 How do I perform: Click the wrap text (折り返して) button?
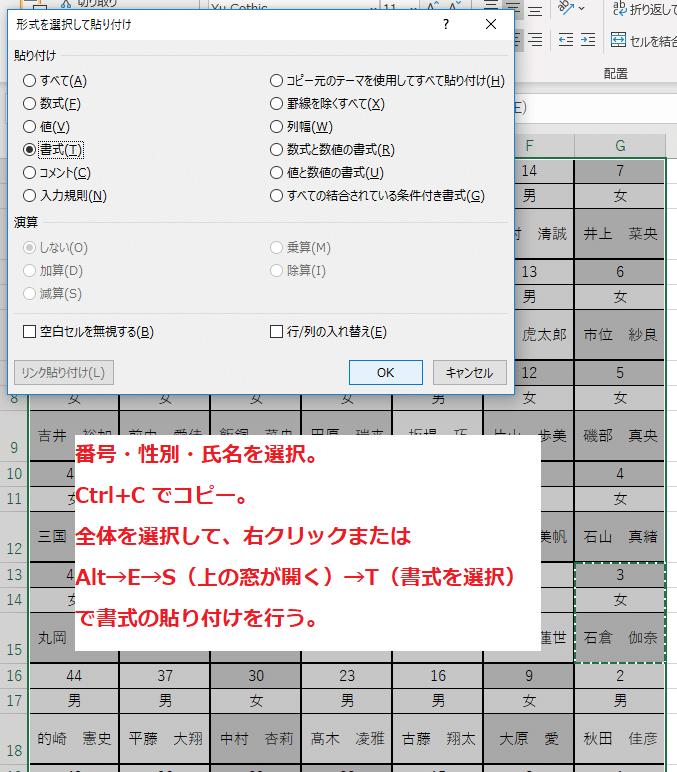(644, 9)
